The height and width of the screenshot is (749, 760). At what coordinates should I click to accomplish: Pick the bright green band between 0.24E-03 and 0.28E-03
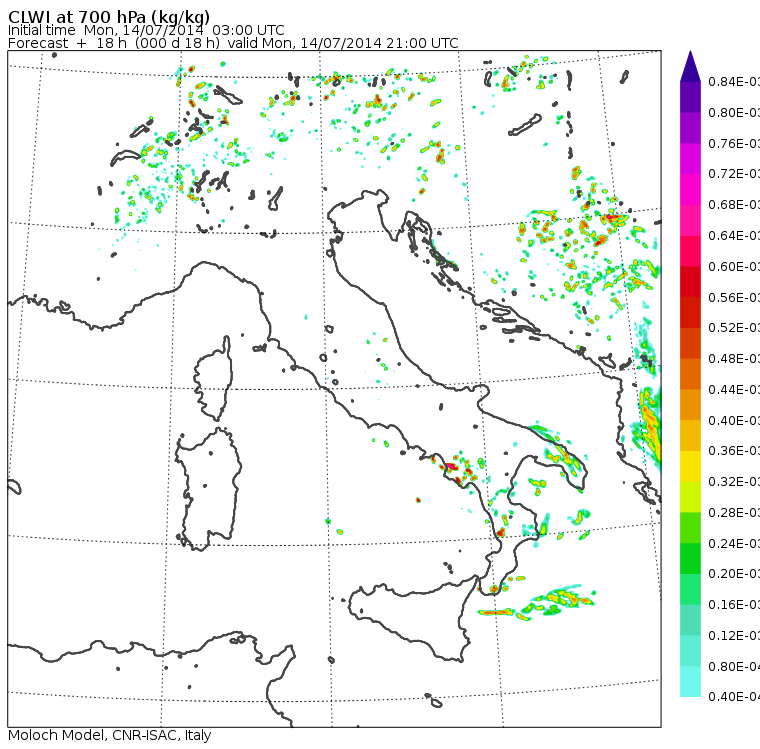(690, 528)
